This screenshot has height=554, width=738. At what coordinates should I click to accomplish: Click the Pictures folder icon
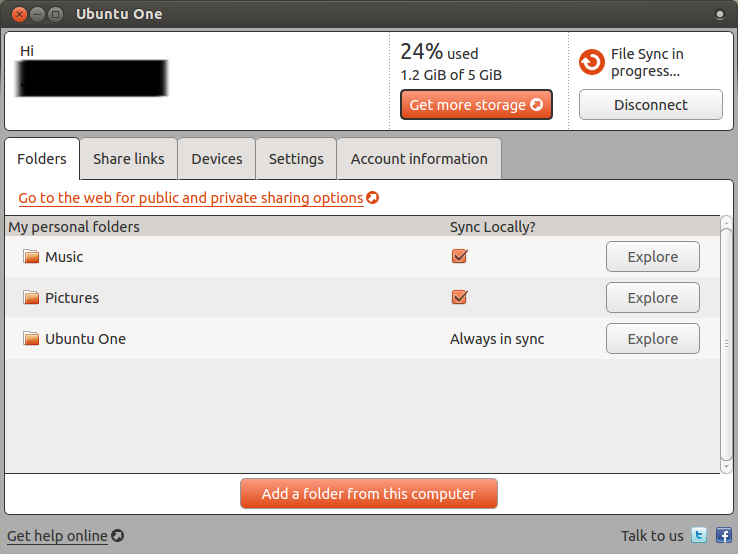click(31, 298)
